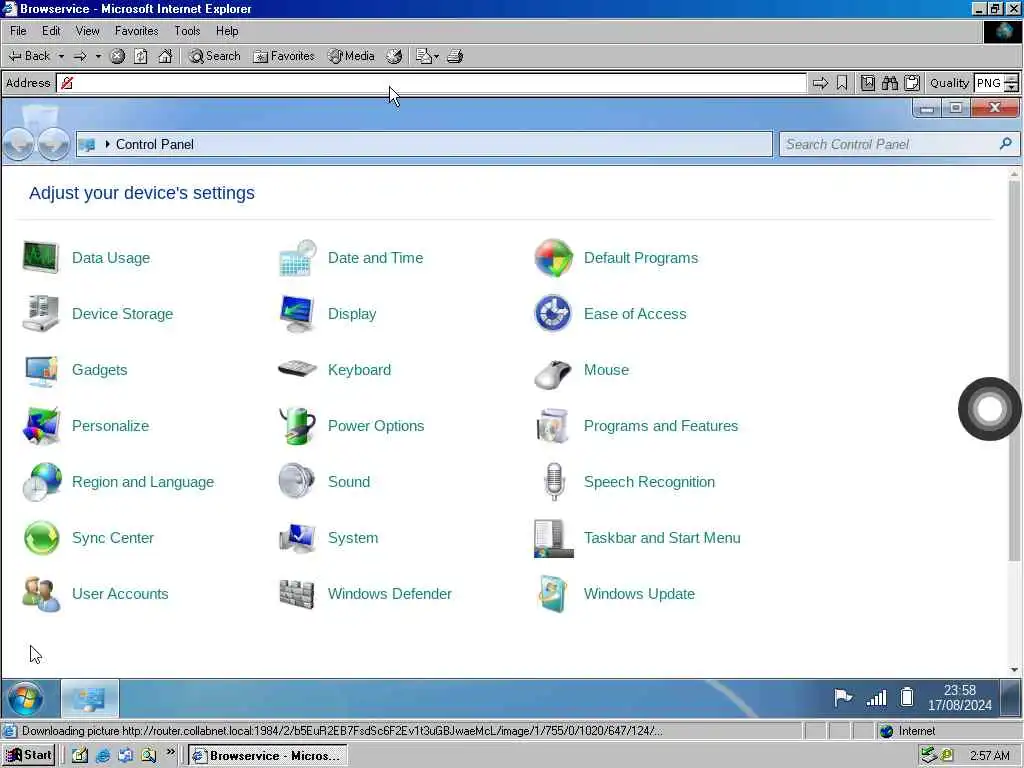
Task: Click the battery tray icon
Action: 907,697
